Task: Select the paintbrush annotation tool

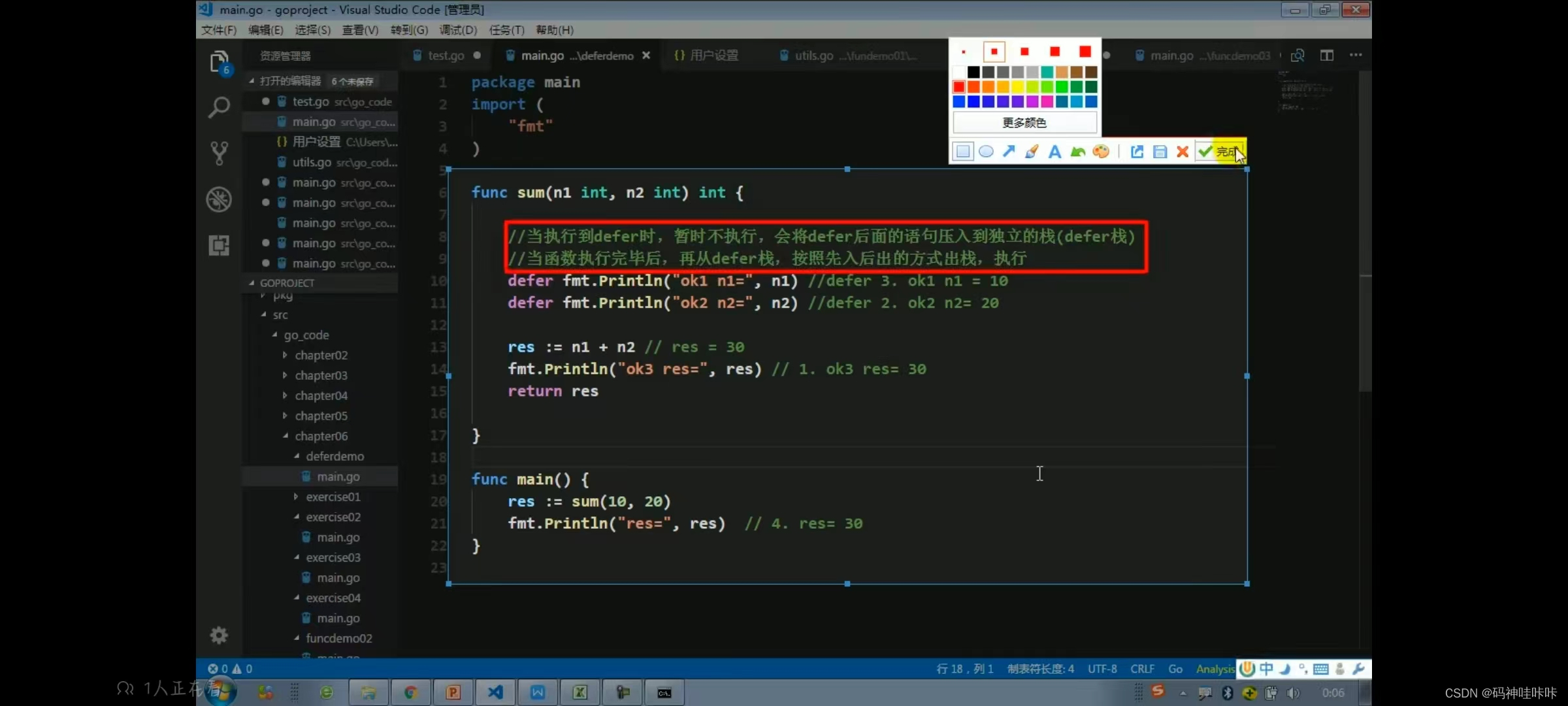Action: coord(1032,152)
